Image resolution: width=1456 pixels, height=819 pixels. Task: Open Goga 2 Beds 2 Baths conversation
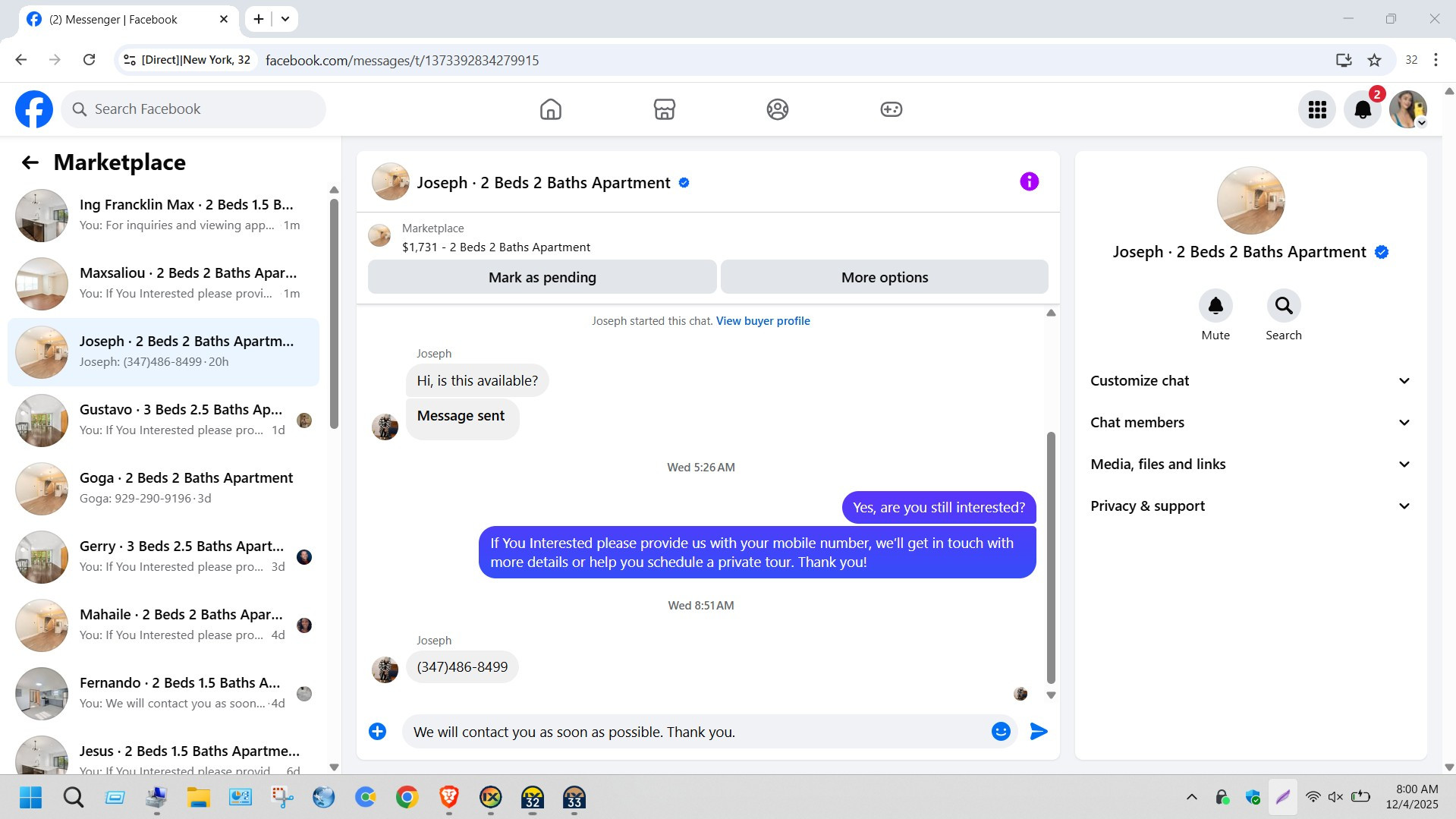pos(163,489)
